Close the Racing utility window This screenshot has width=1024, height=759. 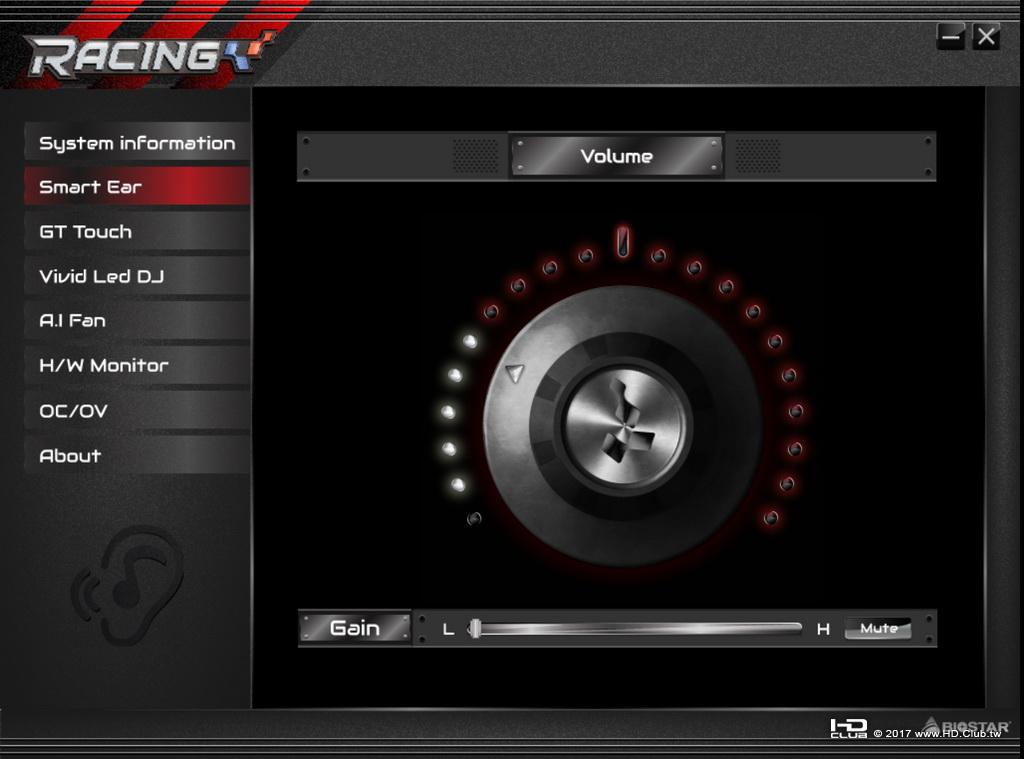click(x=986, y=37)
